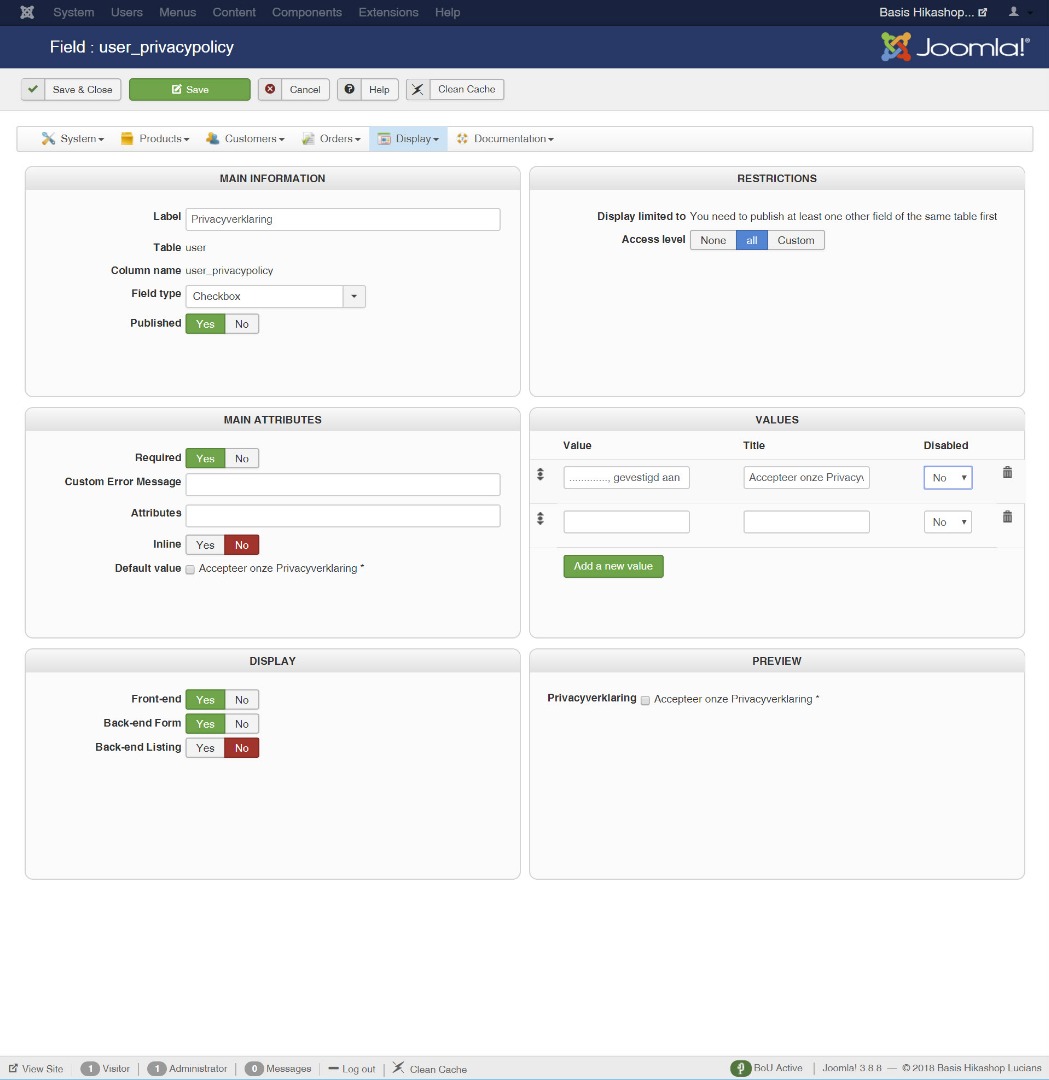This screenshot has width=1049, height=1080.
Task: Set Published to No
Action: [242, 324]
